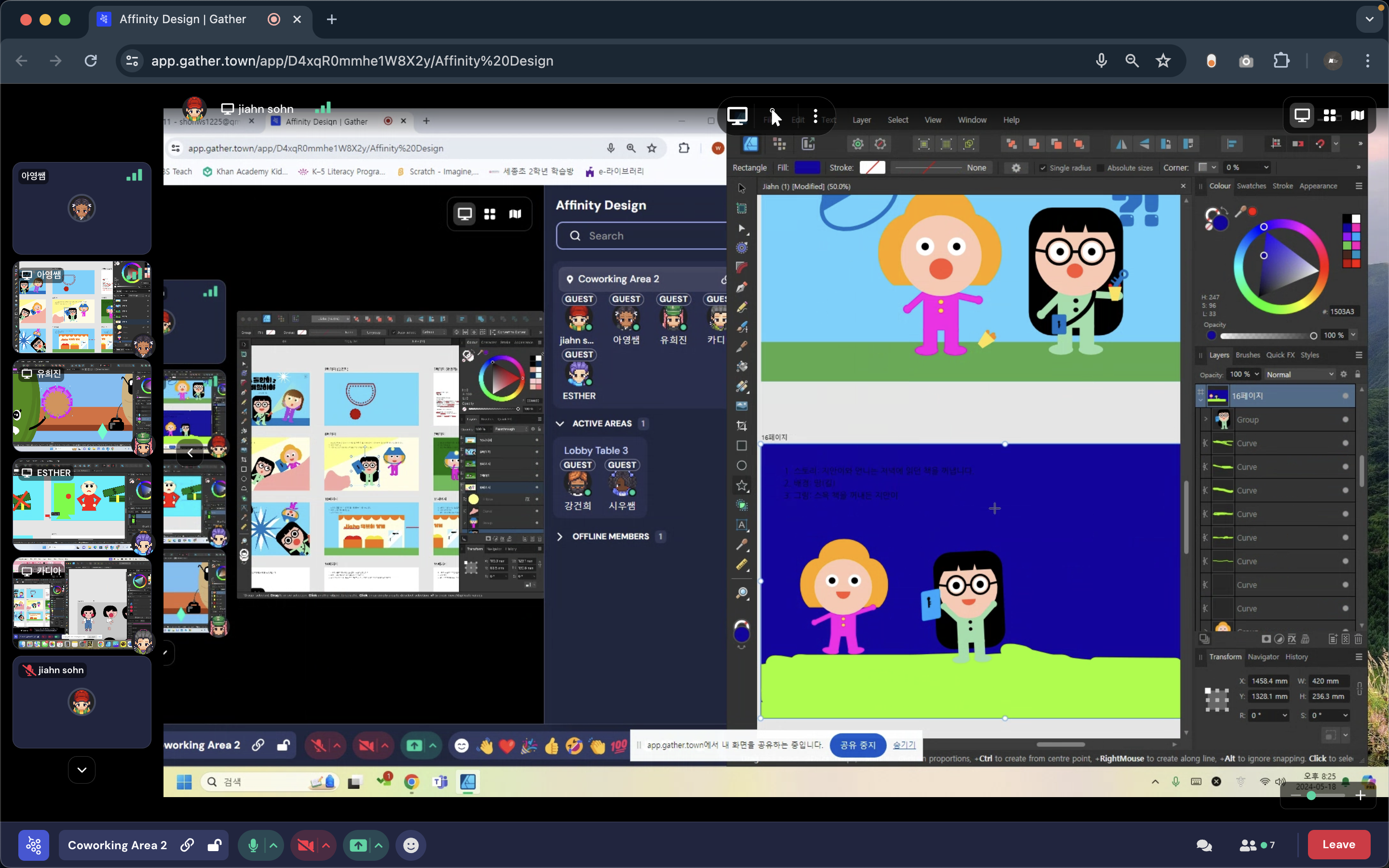Open the participants list showing 7
Image resolution: width=1389 pixels, height=868 pixels.
pos(1257,845)
